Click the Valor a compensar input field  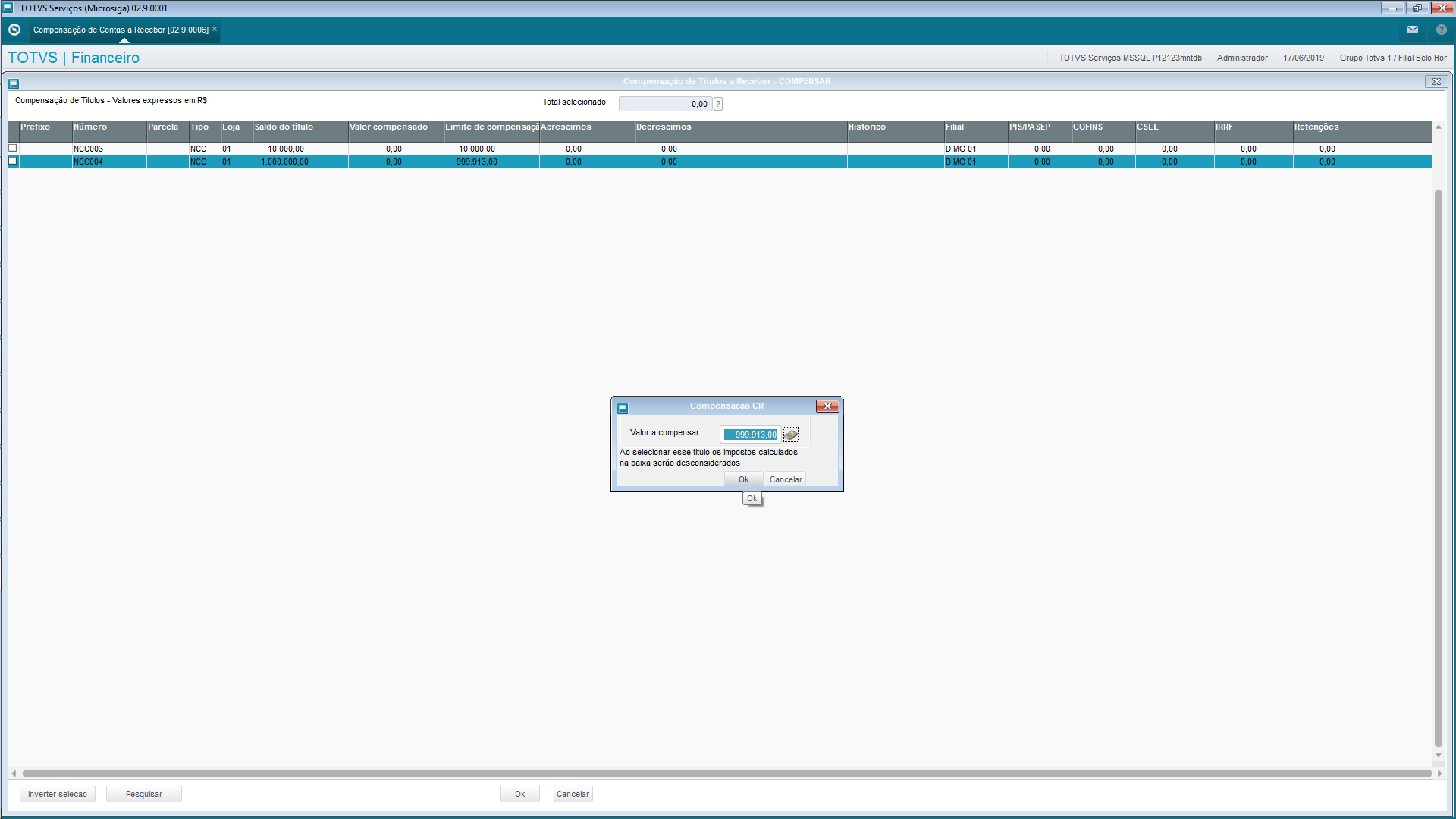750,435
